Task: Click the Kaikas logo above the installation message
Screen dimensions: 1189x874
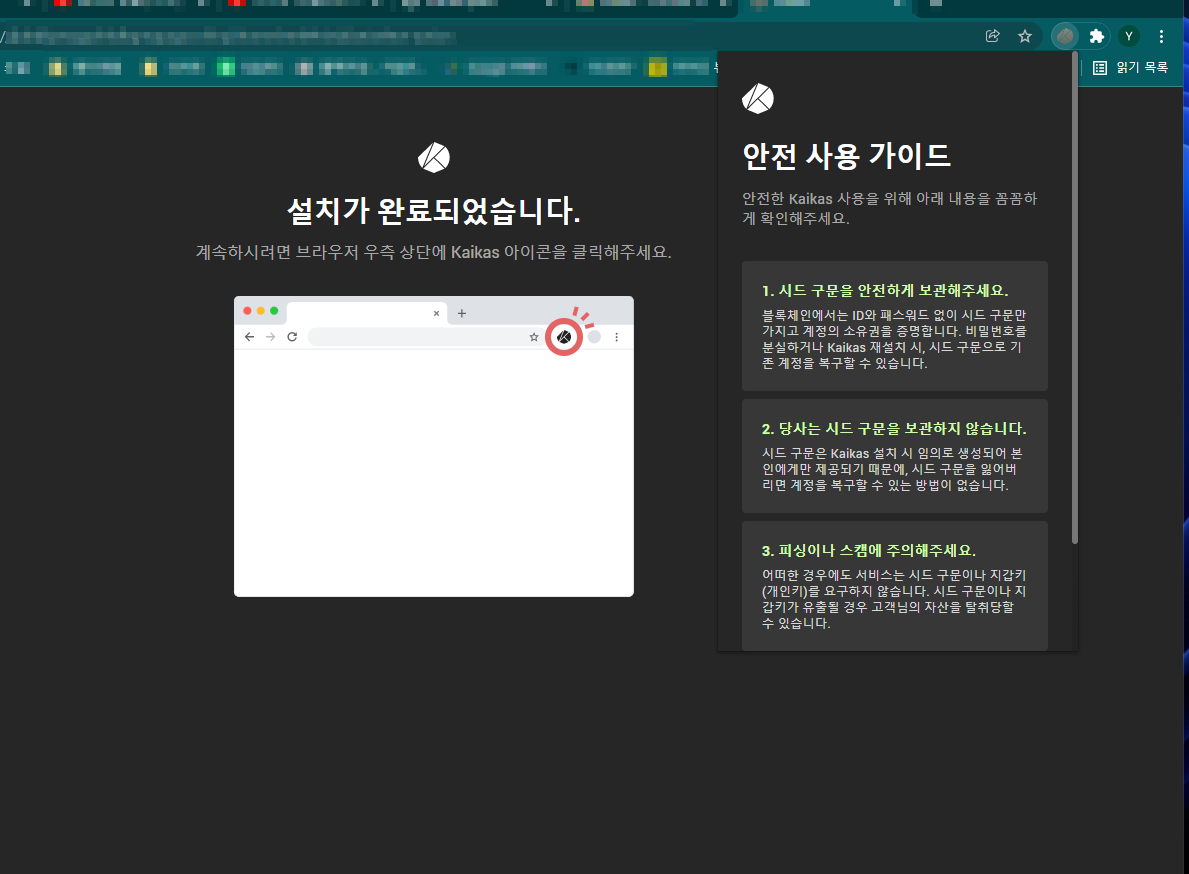Action: coord(434,158)
